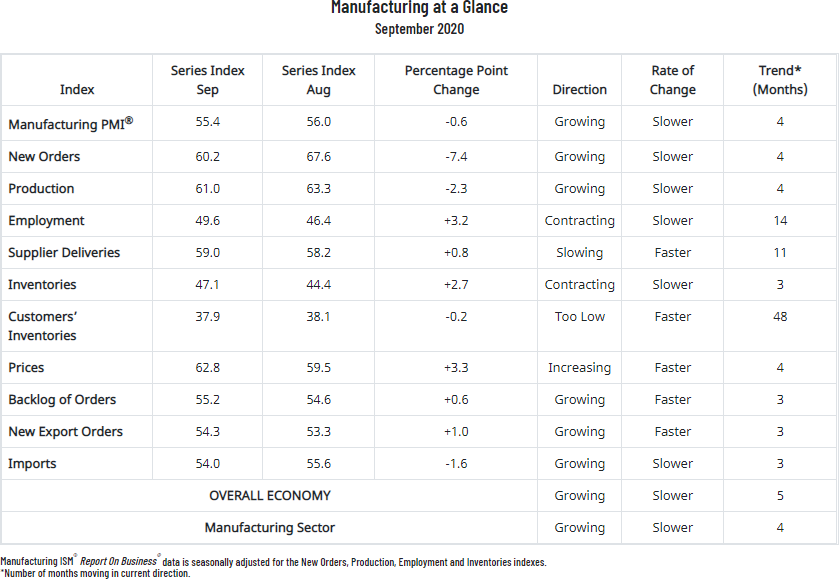Select the OVERALL ECONOMY row
Viewport: 839px width, 579px height.
coord(270,496)
